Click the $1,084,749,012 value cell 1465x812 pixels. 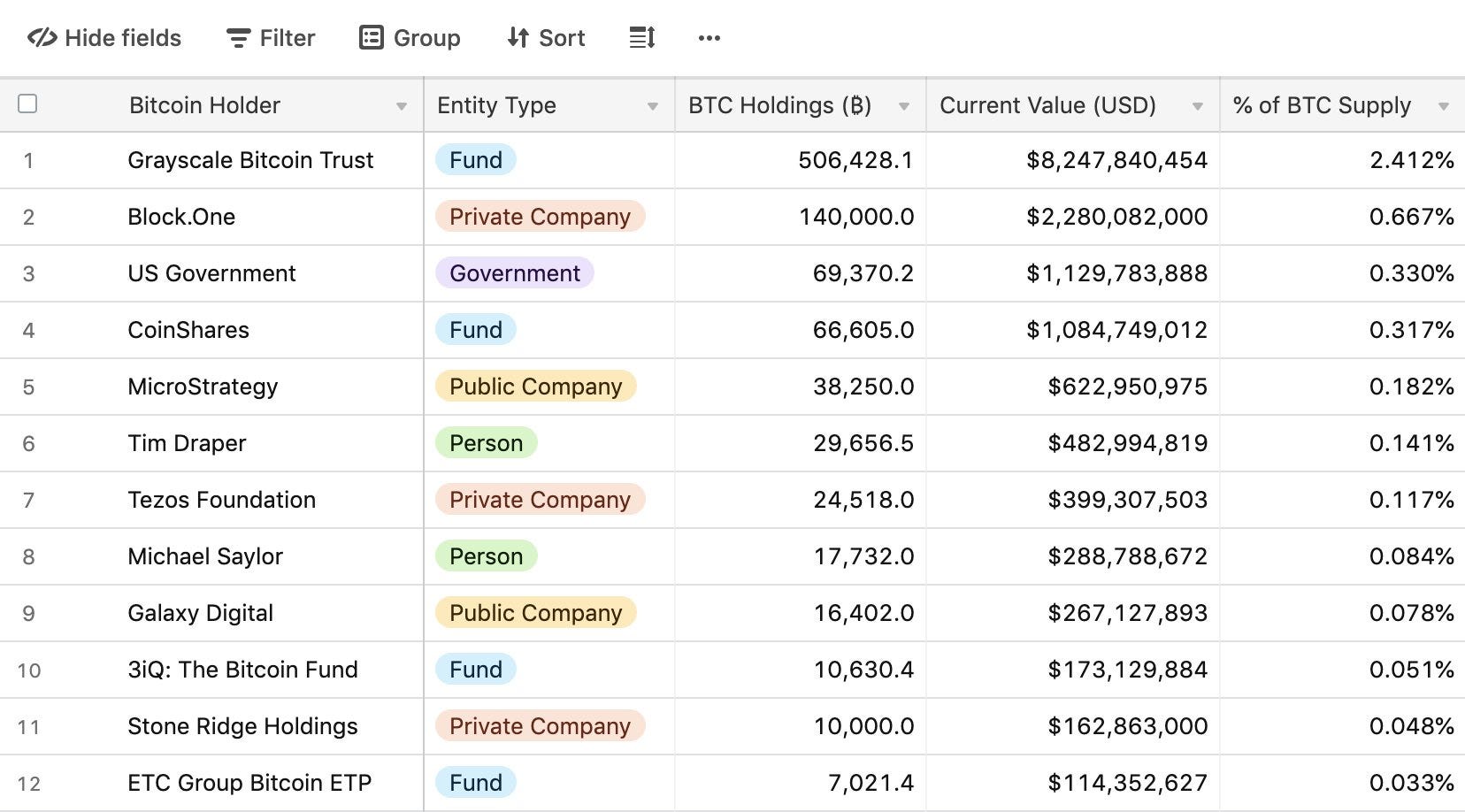coord(1073,330)
